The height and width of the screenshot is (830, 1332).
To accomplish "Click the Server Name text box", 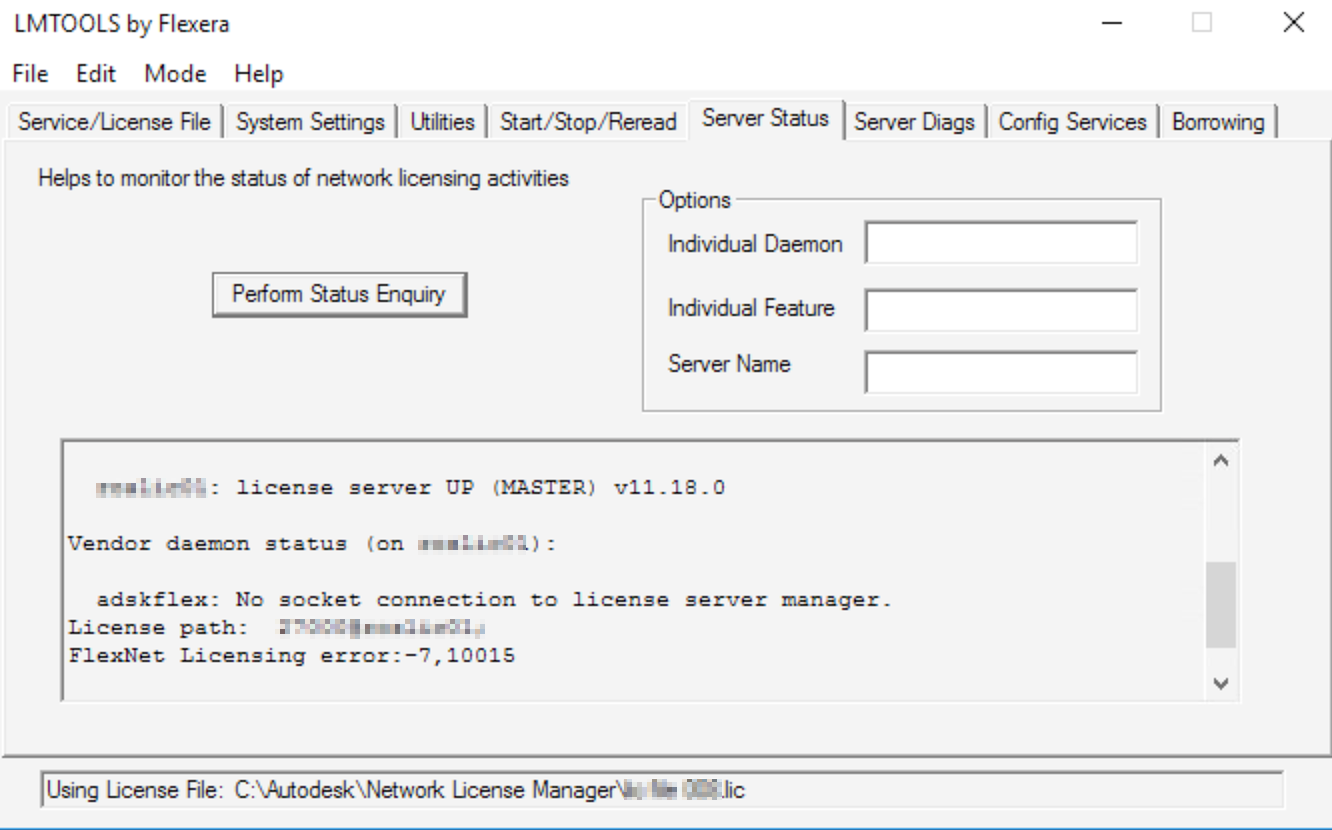I will [1001, 372].
